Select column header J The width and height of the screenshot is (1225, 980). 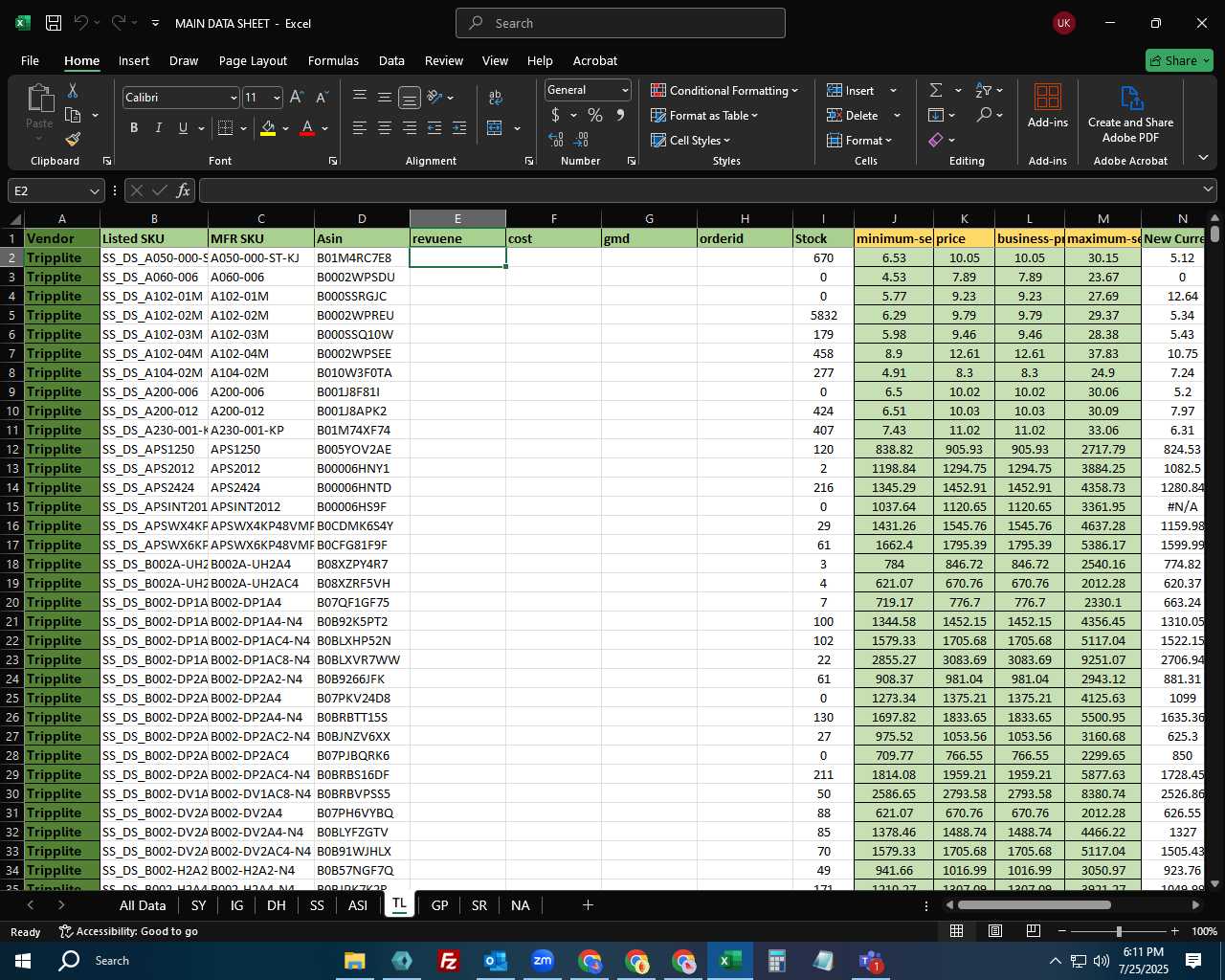[894, 218]
